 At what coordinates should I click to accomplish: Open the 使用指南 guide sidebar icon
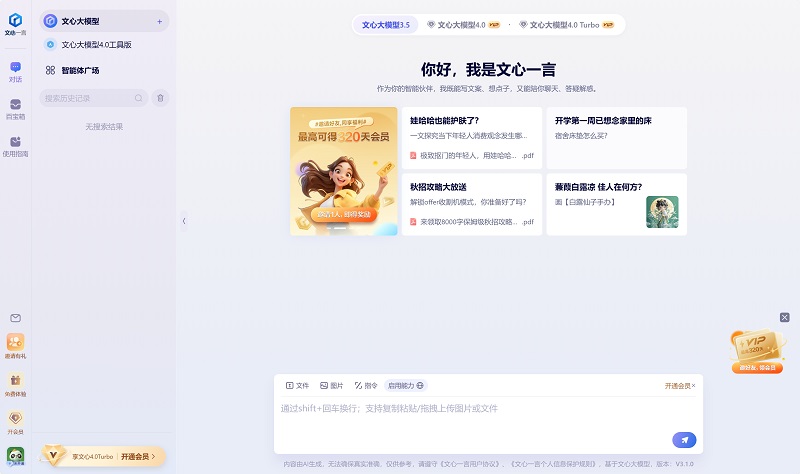tap(15, 146)
